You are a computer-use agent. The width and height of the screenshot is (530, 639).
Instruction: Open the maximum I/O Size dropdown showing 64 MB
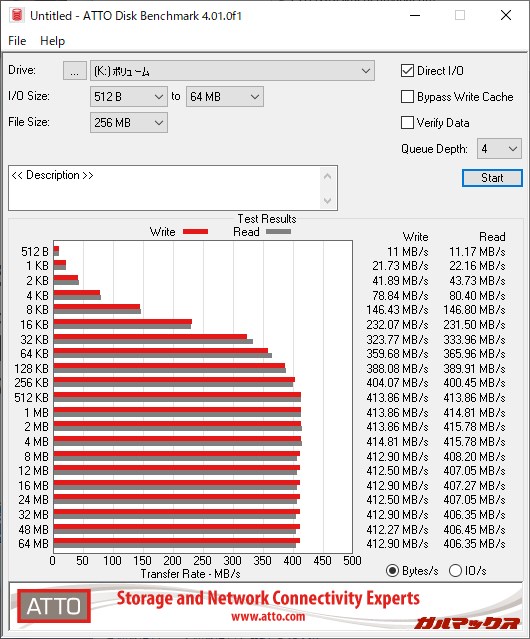[x=225, y=97]
